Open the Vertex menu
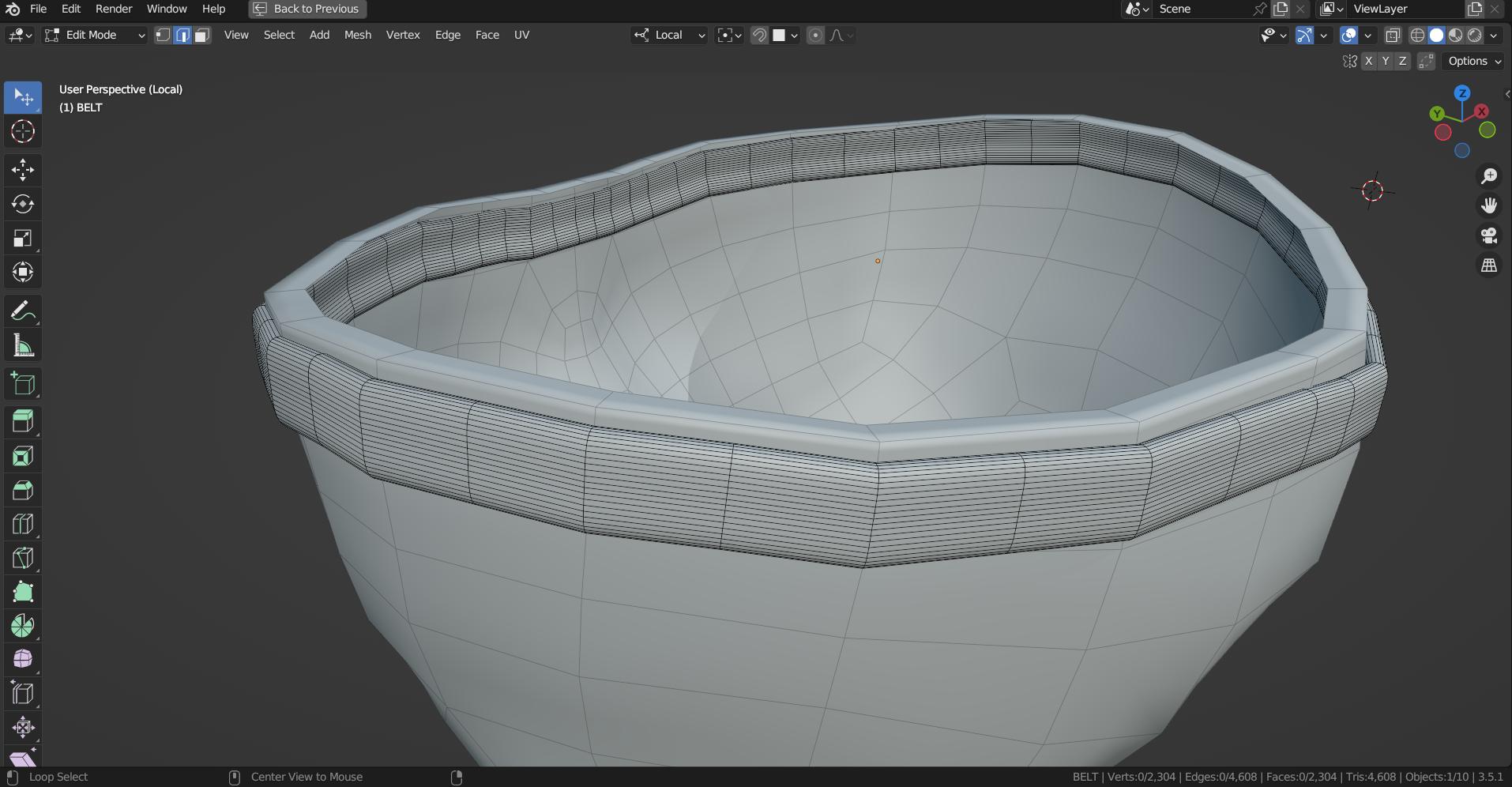 [x=403, y=35]
